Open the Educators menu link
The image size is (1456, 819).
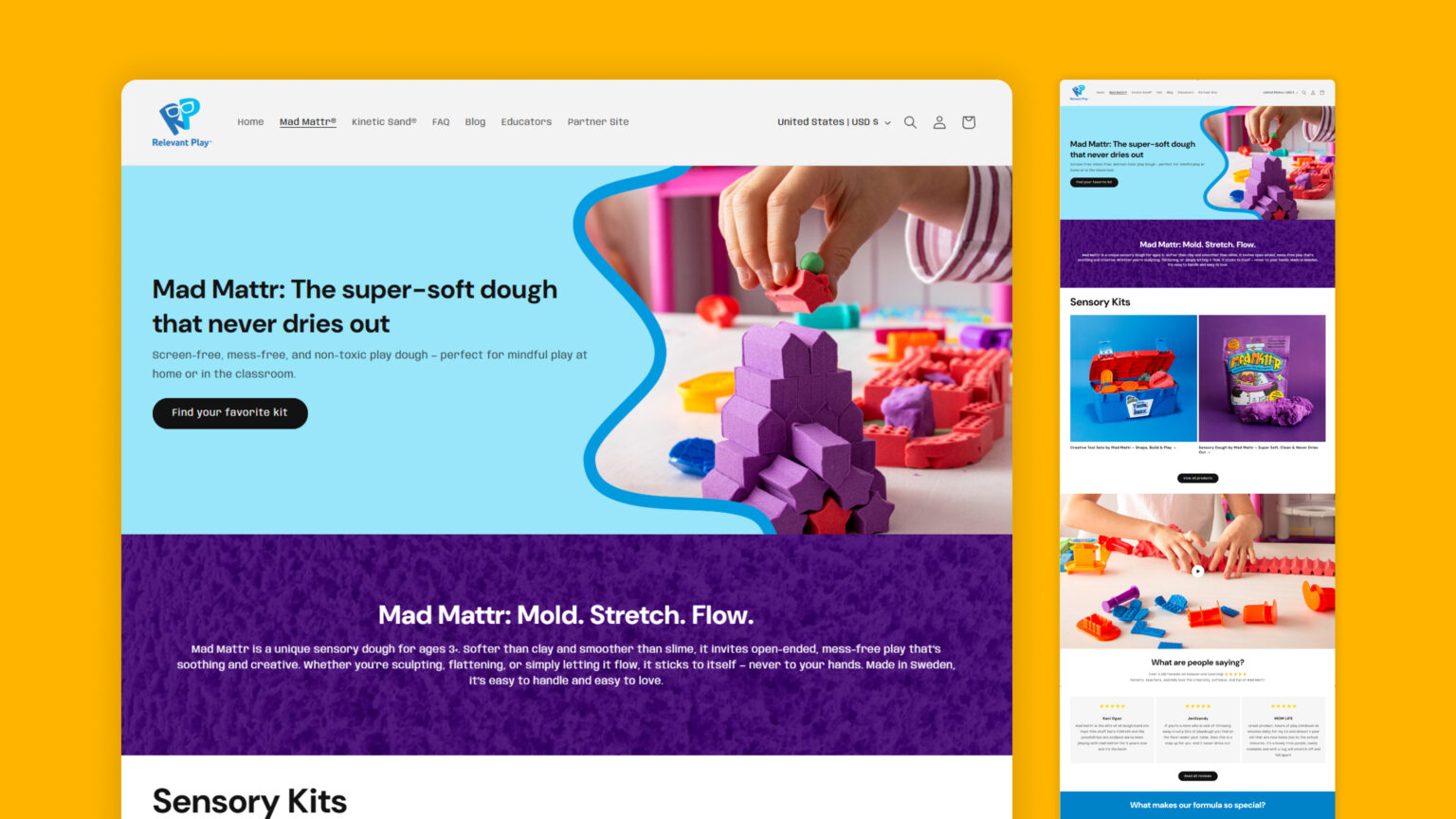click(x=526, y=122)
